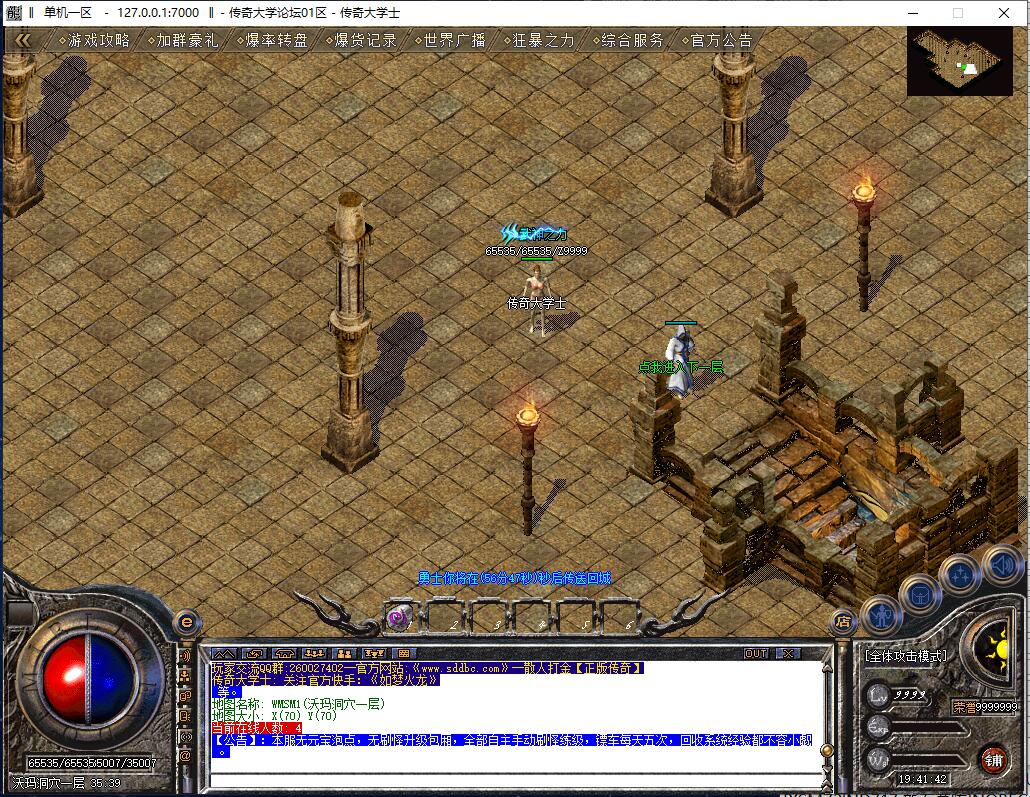The image size is (1030, 797).
Task: Toggle the guild message icon left of chat
Action: (x=186, y=716)
